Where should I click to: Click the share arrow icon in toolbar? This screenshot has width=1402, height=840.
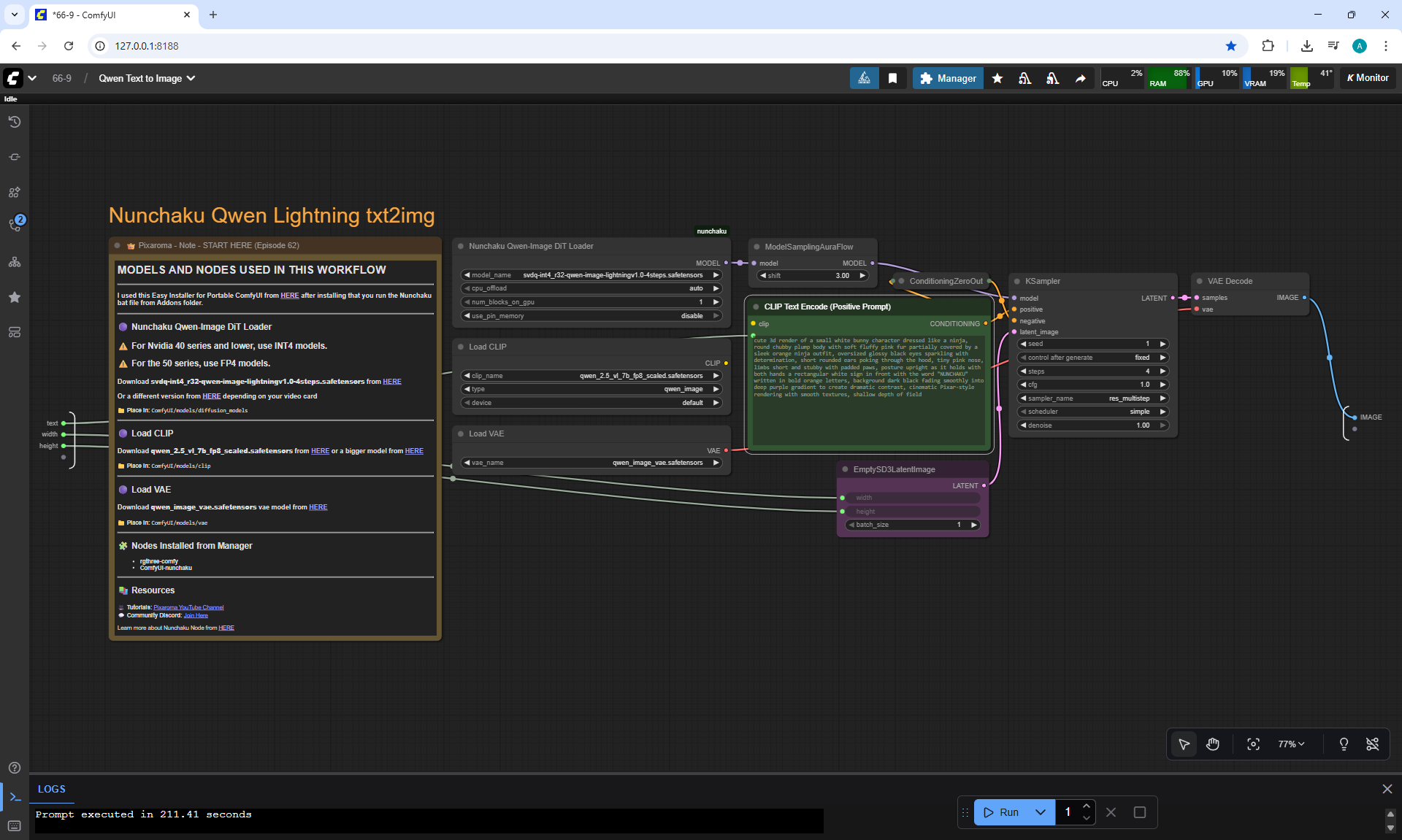pyautogui.click(x=1080, y=78)
